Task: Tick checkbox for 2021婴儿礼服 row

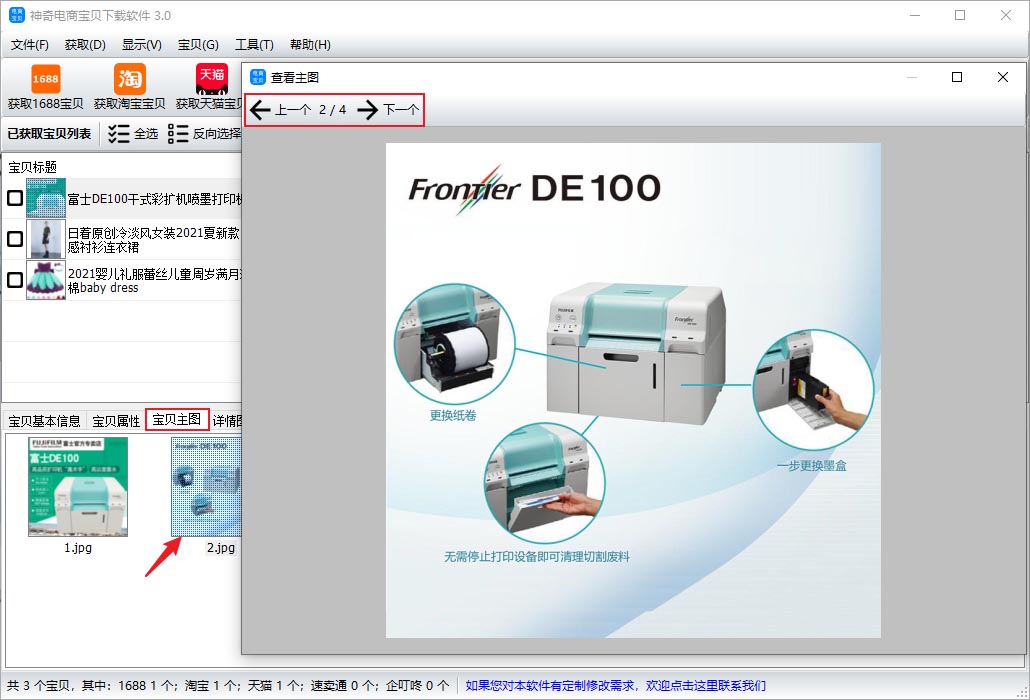Action: tap(14, 280)
